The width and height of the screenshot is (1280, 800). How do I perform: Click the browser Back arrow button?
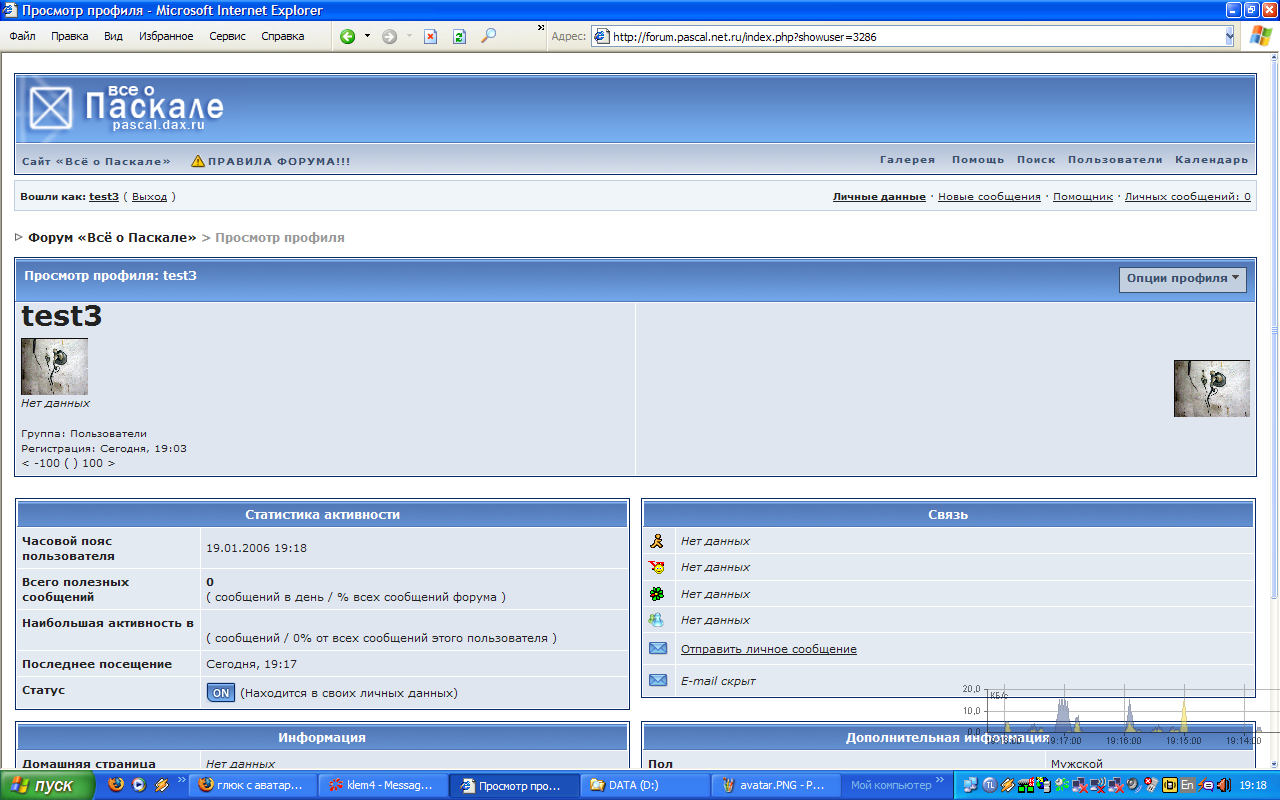pyautogui.click(x=348, y=36)
